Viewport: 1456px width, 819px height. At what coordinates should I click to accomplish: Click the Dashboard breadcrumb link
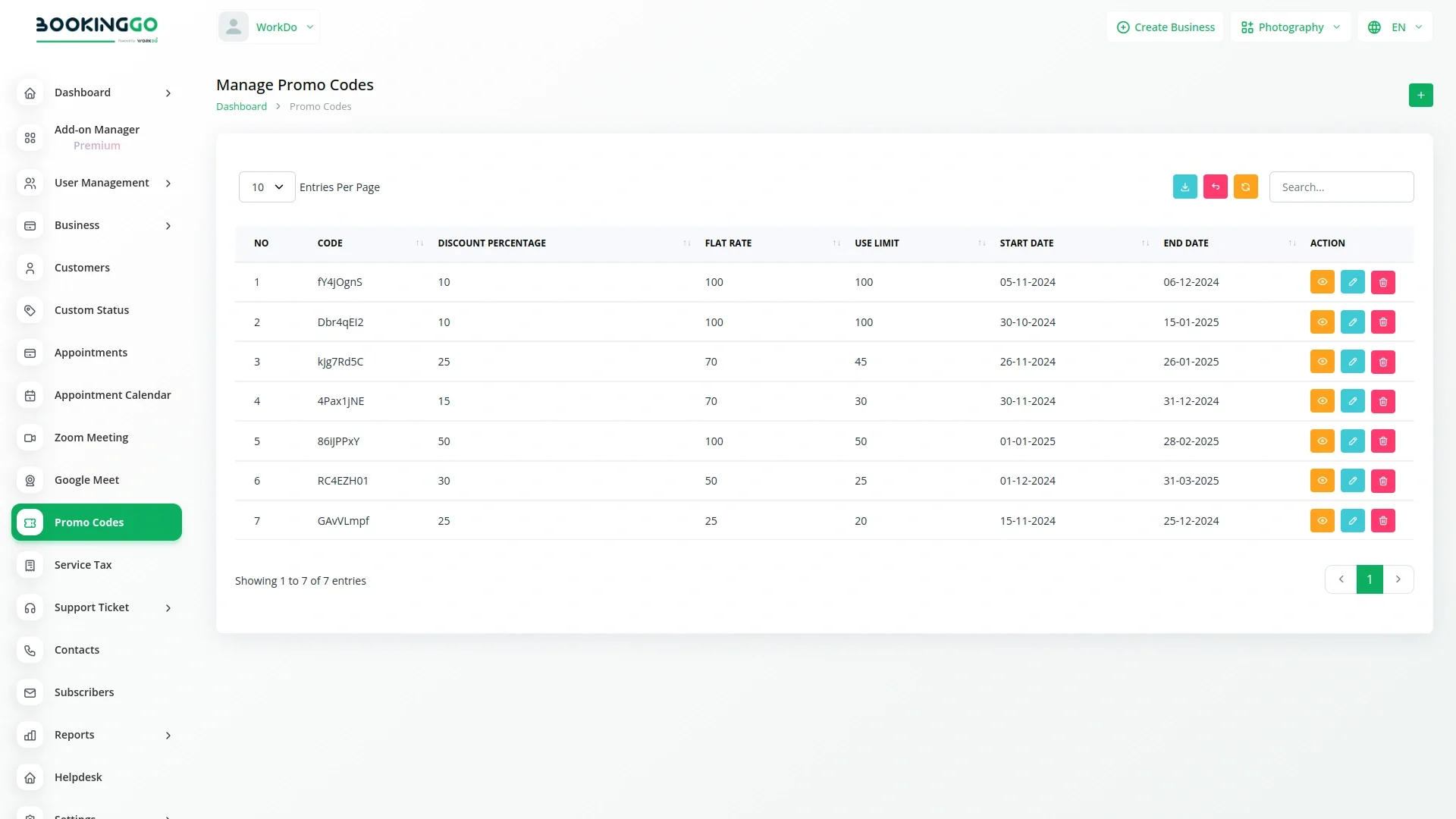tap(241, 107)
